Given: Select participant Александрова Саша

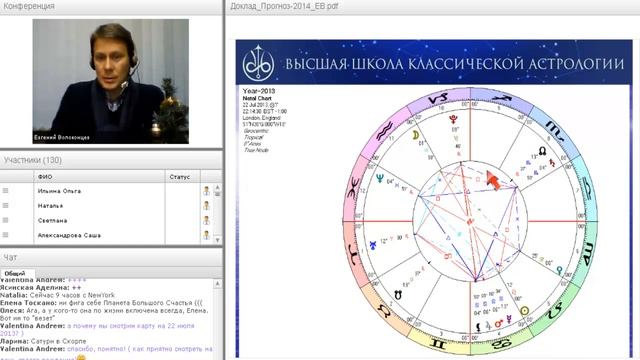Looking at the screenshot, I should [69, 235].
